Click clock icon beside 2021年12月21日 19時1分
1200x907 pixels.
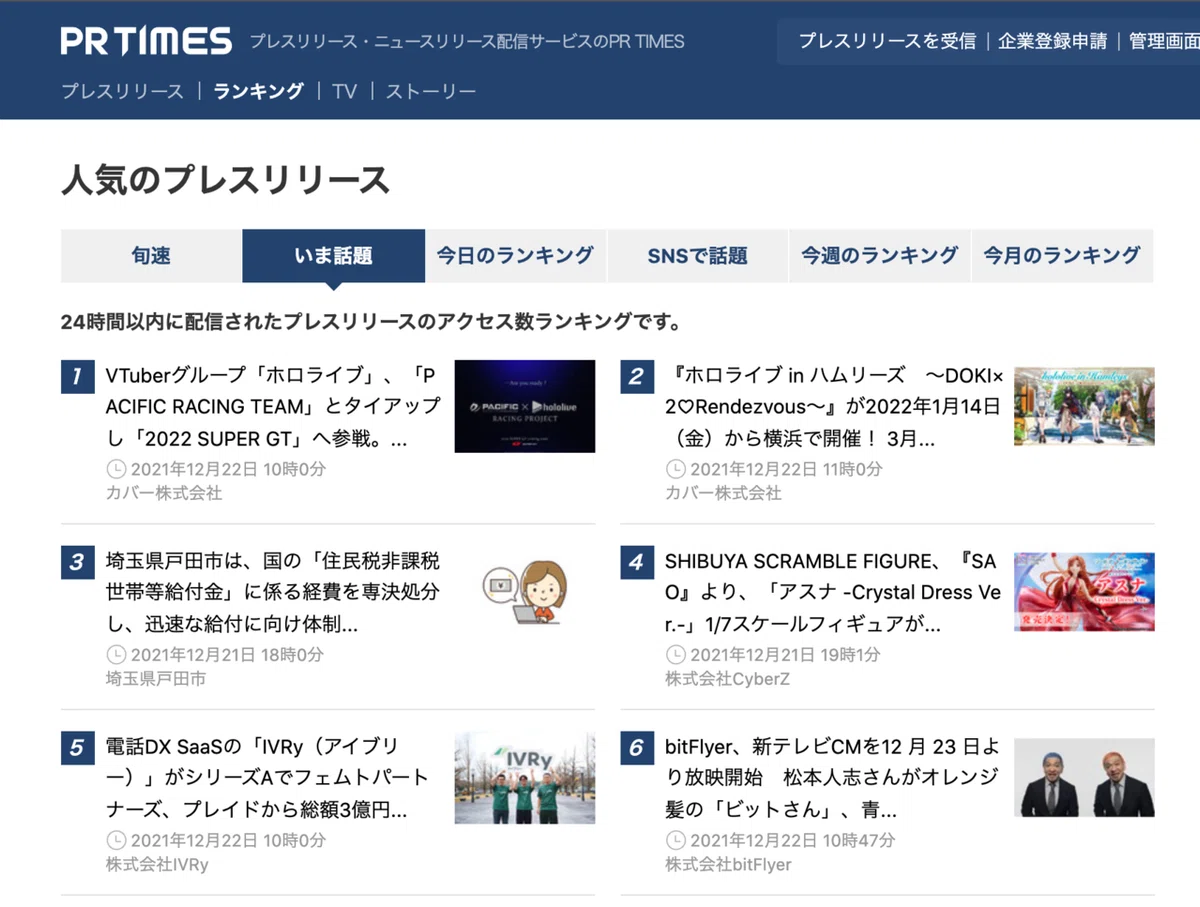(676, 655)
